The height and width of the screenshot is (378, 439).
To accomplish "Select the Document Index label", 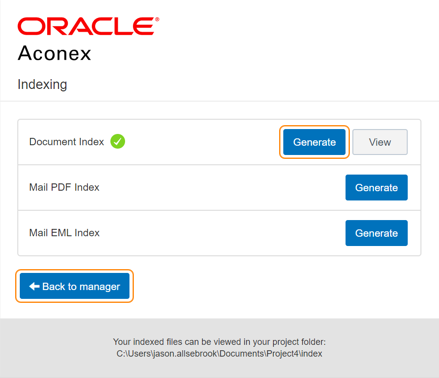I will (67, 142).
